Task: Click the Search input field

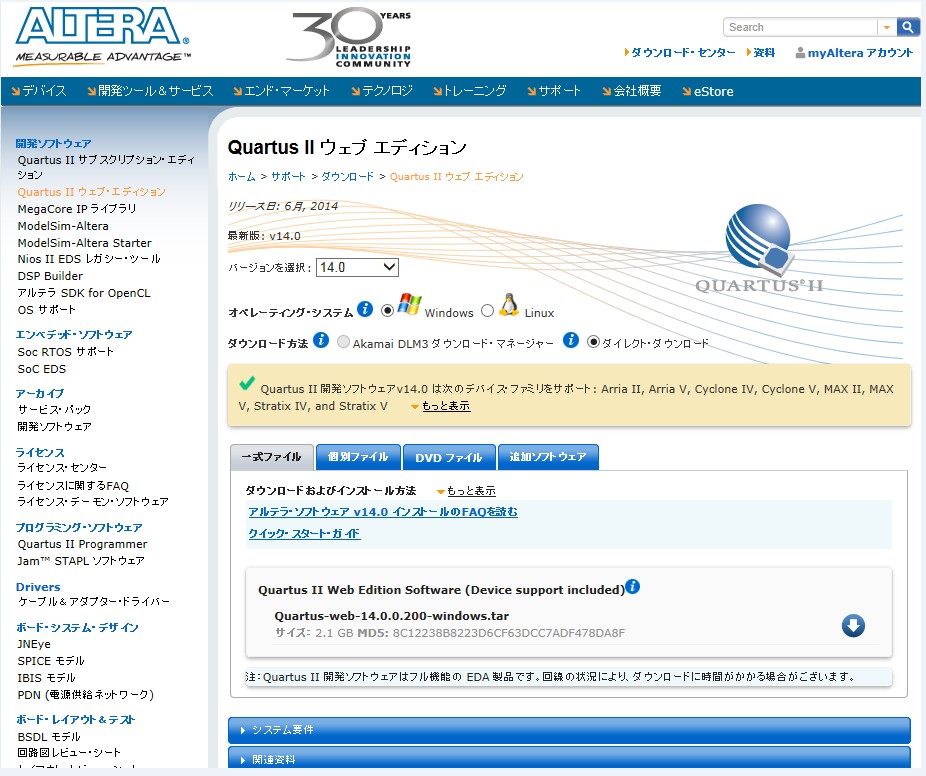Action: point(800,27)
